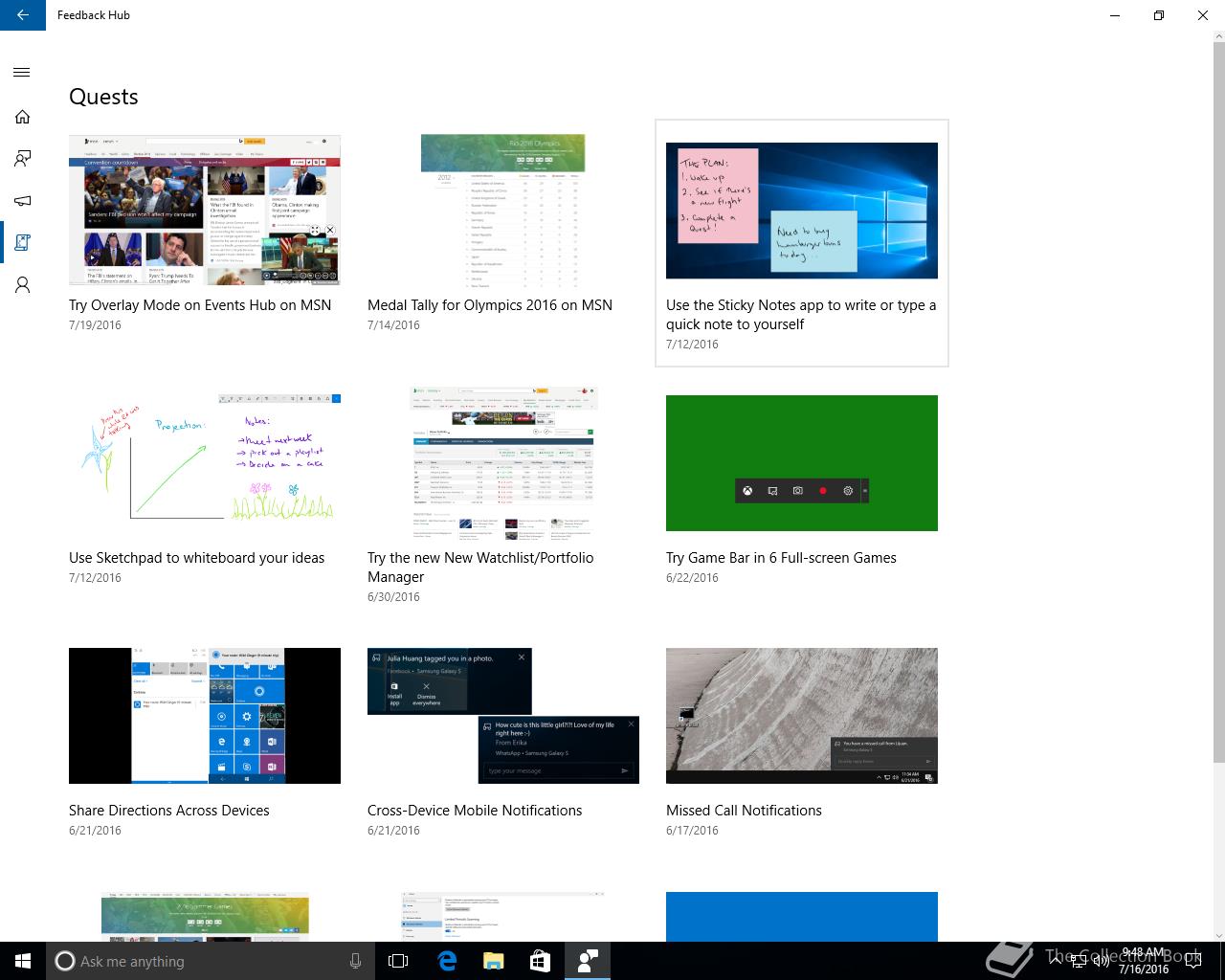Screen dimensions: 1225x980
Task: Open the Home section in sidebar
Action: point(22,117)
